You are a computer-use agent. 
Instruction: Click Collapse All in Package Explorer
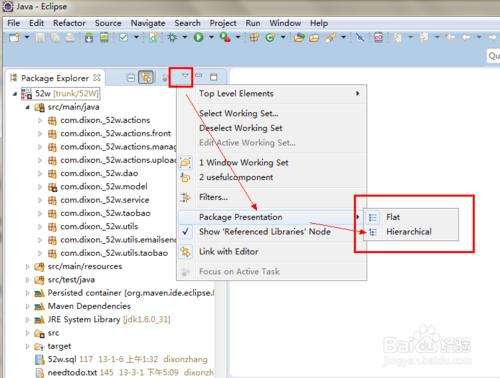(131, 77)
